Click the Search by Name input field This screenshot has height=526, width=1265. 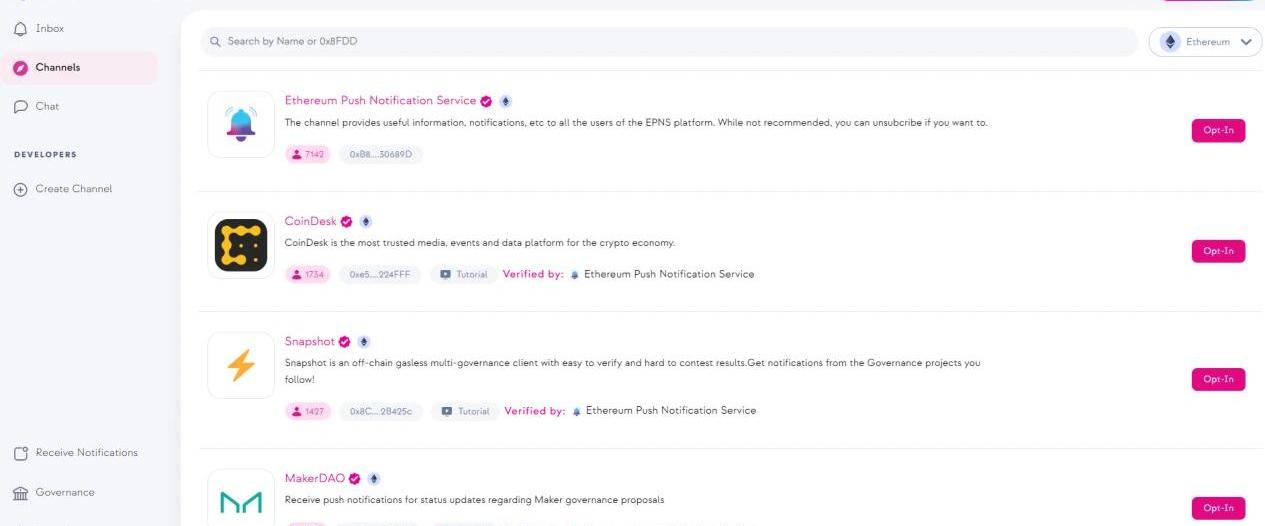point(670,42)
